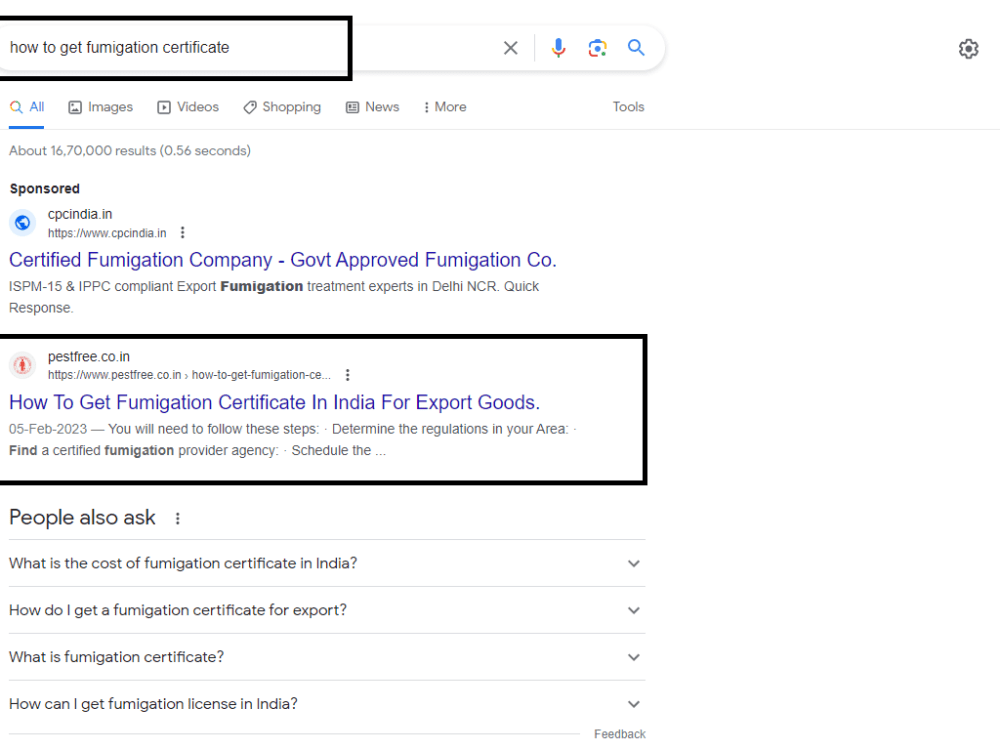Click the cpcindia.in globe favicon
The width and height of the screenshot is (1000, 750).
click(x=22, y=223)
